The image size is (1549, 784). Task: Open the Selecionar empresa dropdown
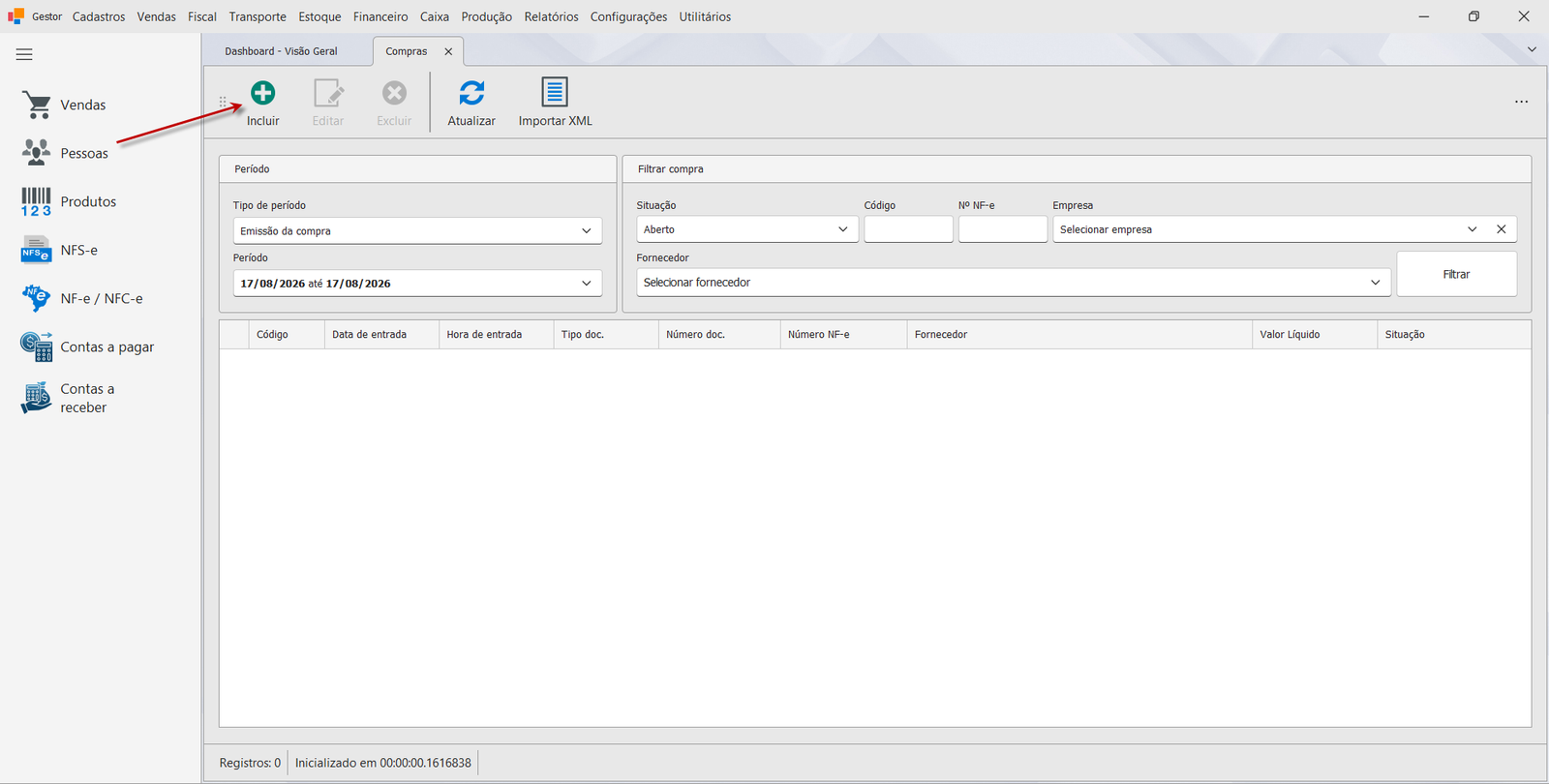[x=1473, y=229]
